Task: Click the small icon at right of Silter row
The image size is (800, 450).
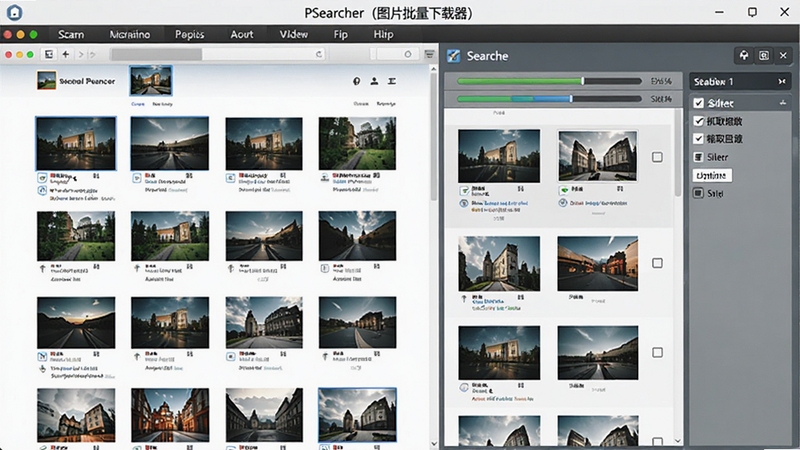Action: (783, 103)
